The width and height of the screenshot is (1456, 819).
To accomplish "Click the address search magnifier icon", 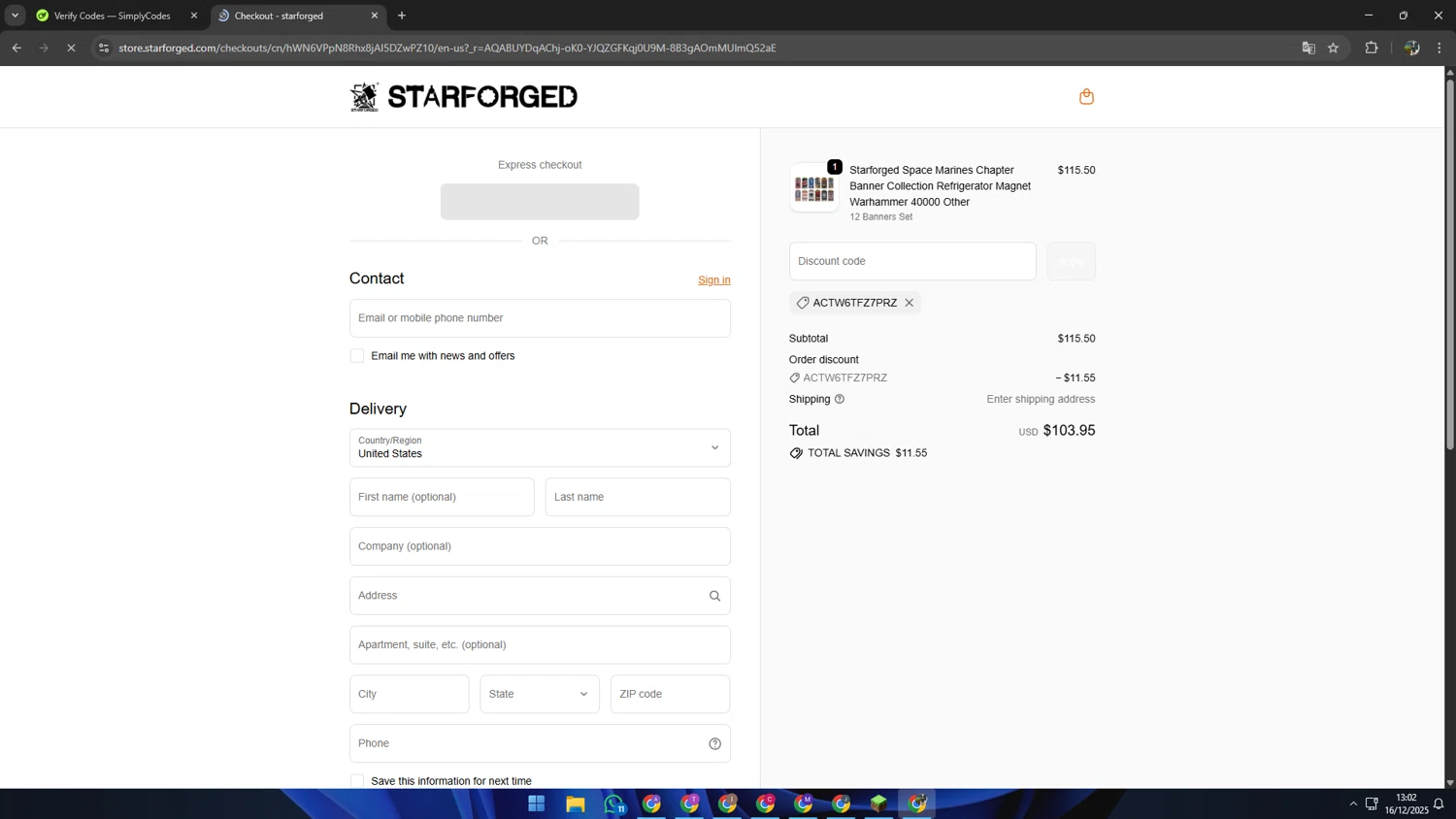I will coord(714,596).
